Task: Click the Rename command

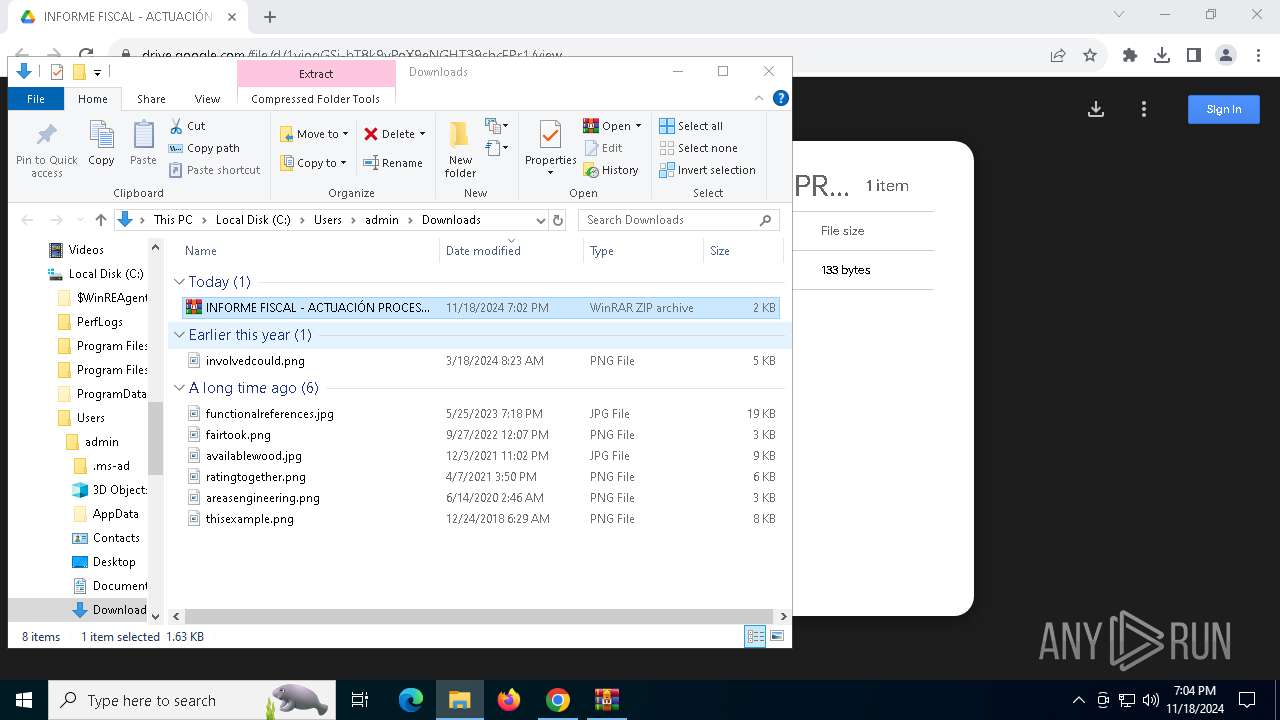Action: click(x=393, y=163)
